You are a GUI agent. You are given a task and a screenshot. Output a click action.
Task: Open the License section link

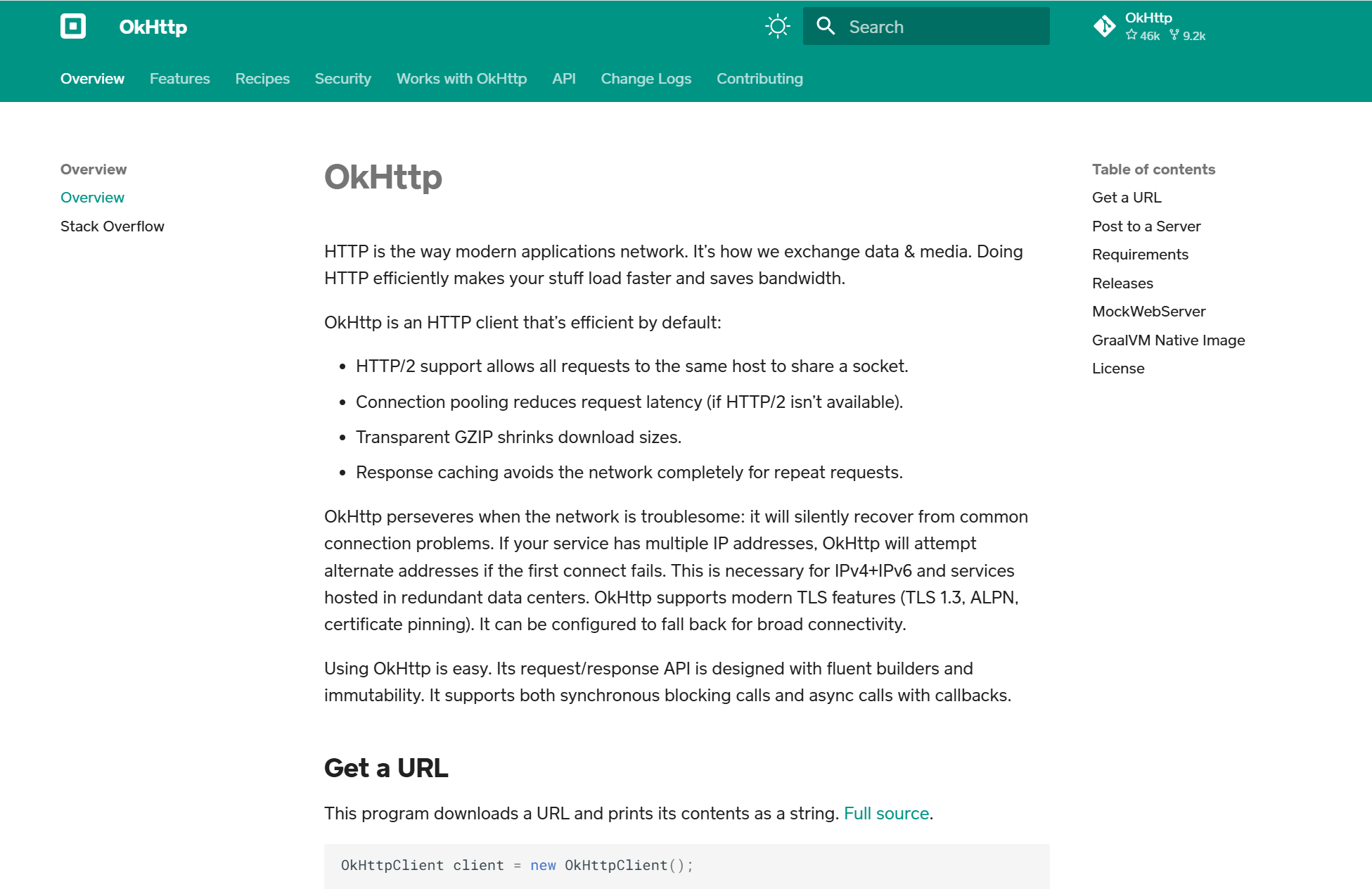click(x=1118, y=369)
